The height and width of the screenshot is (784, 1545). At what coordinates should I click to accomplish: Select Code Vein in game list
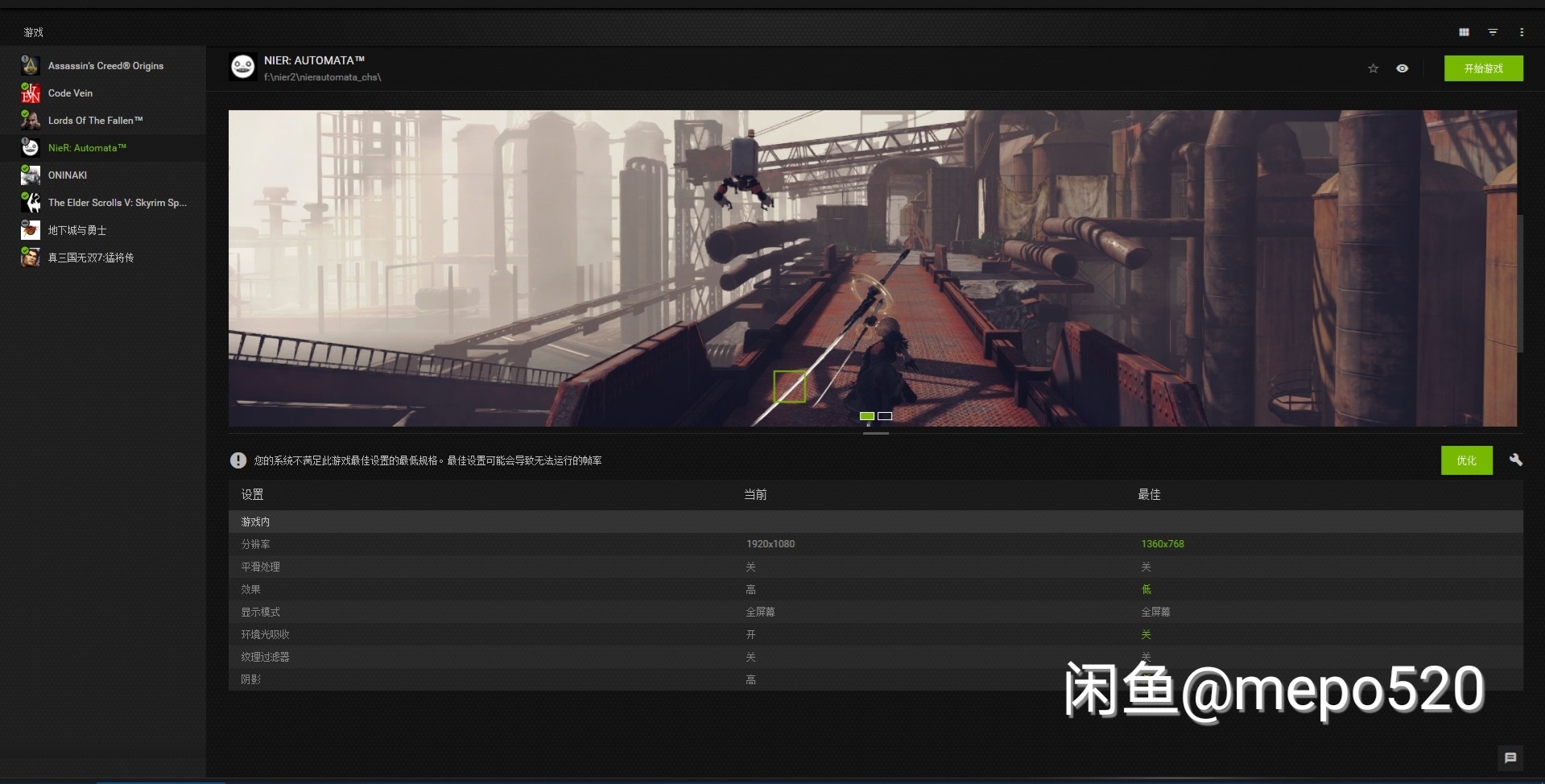pos(103,93)
